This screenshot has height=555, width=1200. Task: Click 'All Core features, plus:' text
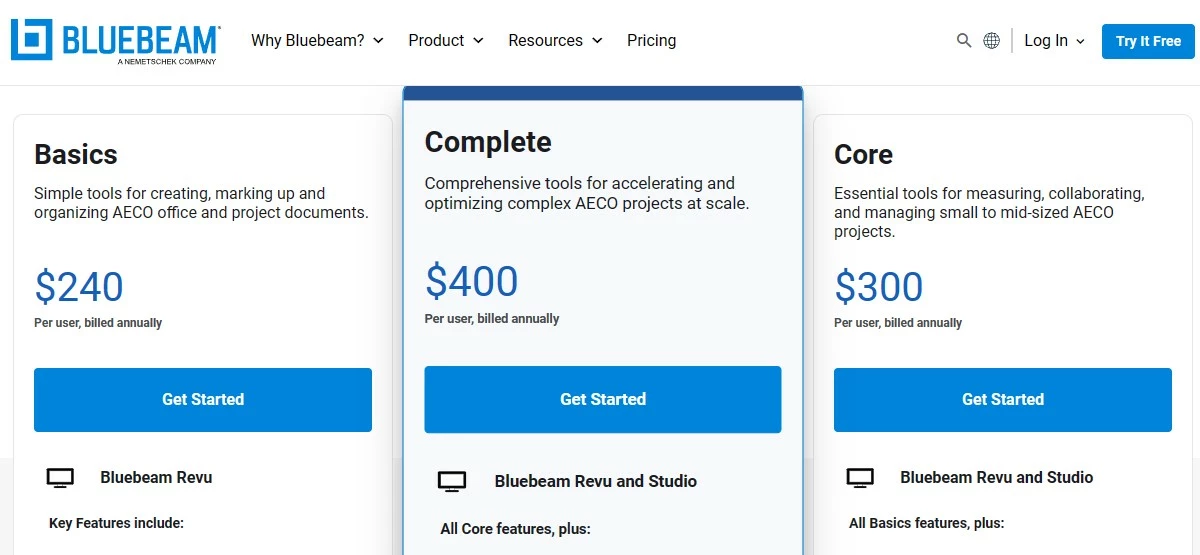pyautogui.click(x=515, y=528)
